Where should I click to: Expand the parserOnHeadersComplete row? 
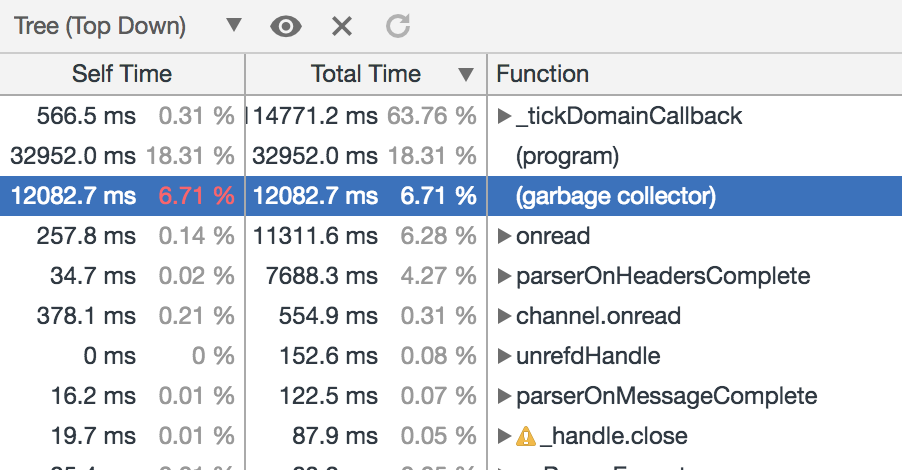click(x=504, y=276)
